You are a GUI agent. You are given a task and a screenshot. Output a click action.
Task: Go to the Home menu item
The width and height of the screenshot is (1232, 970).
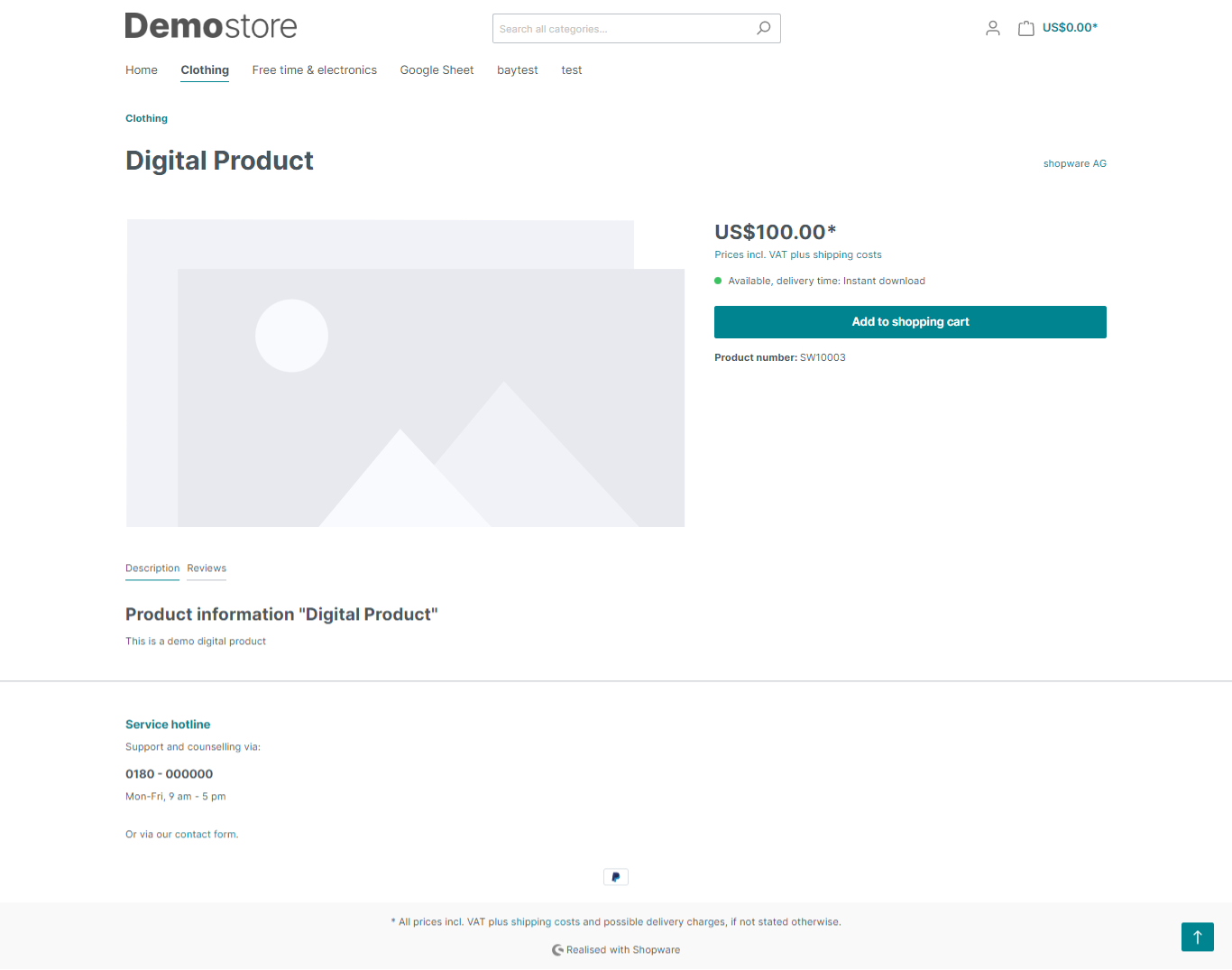tap(142, 70)
